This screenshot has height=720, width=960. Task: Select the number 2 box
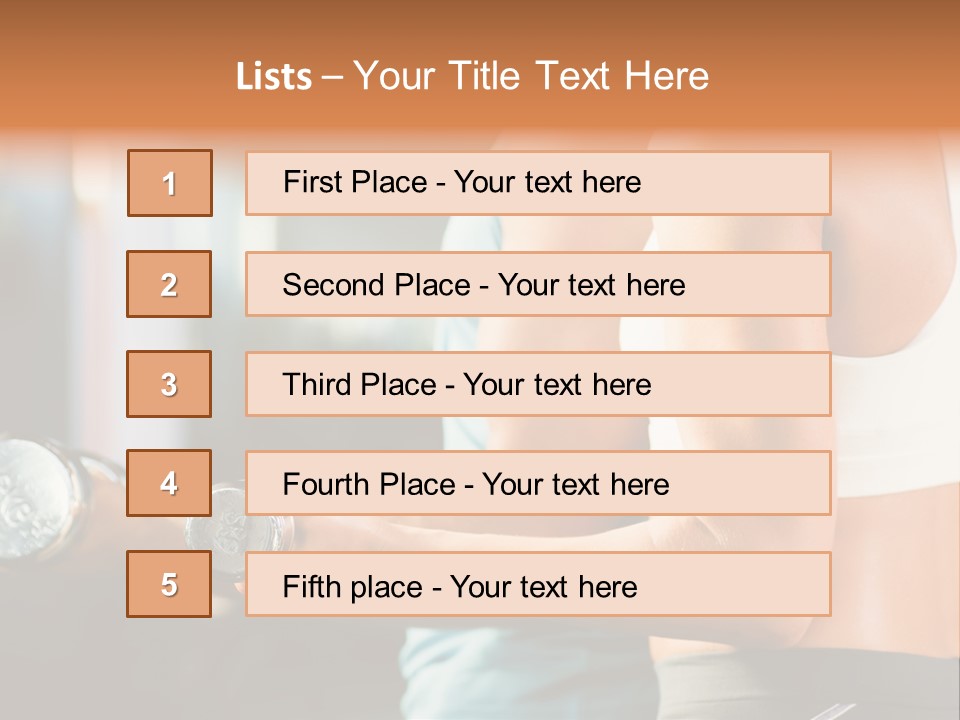click(x=169, y=284)
